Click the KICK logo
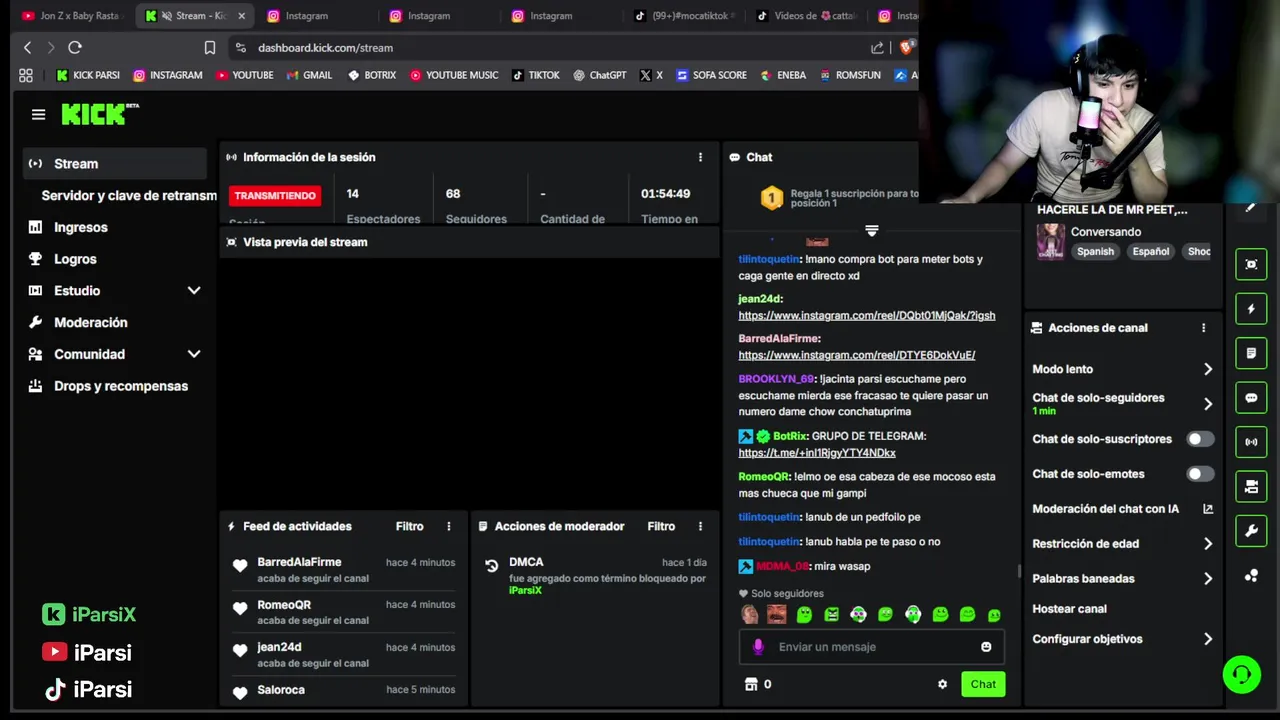 [x=100, y=114]
